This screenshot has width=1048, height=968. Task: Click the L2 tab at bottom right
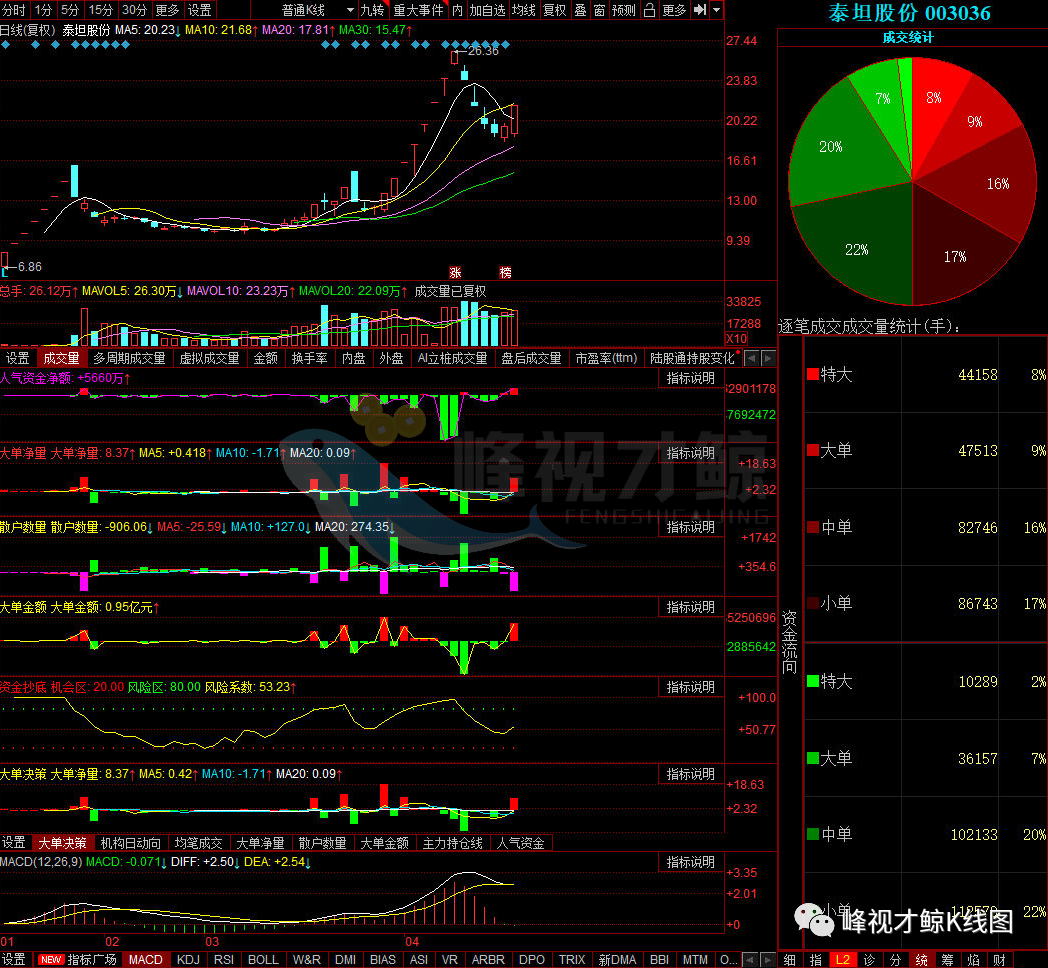[842, 959]
